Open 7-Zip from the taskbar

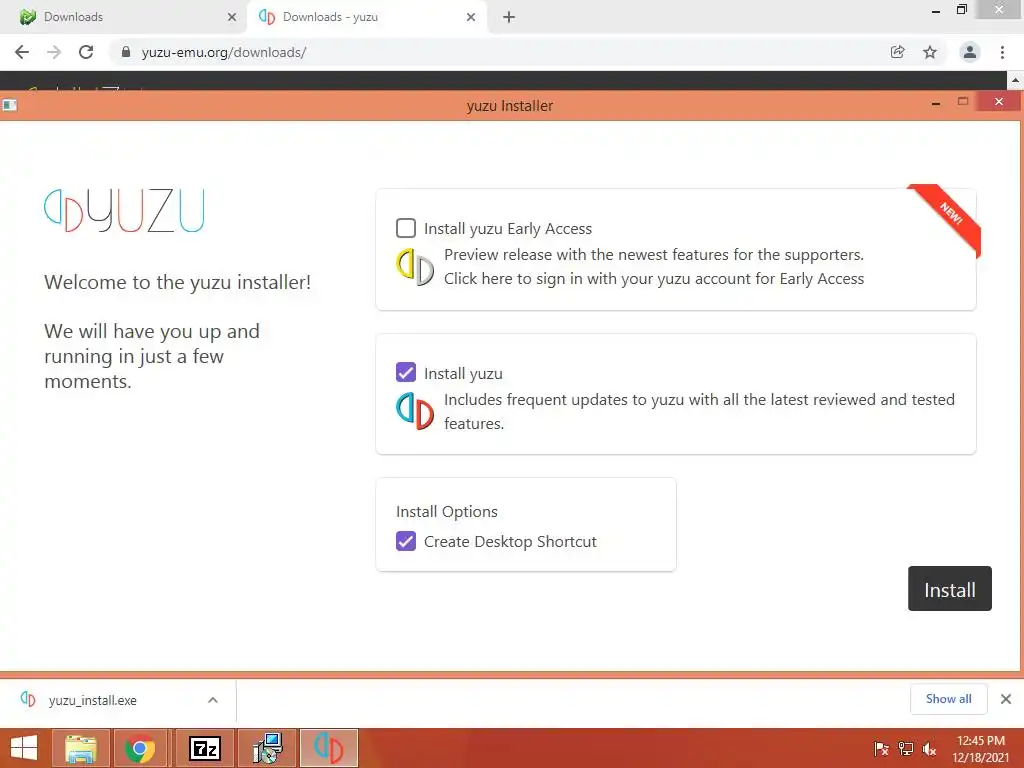204,748
